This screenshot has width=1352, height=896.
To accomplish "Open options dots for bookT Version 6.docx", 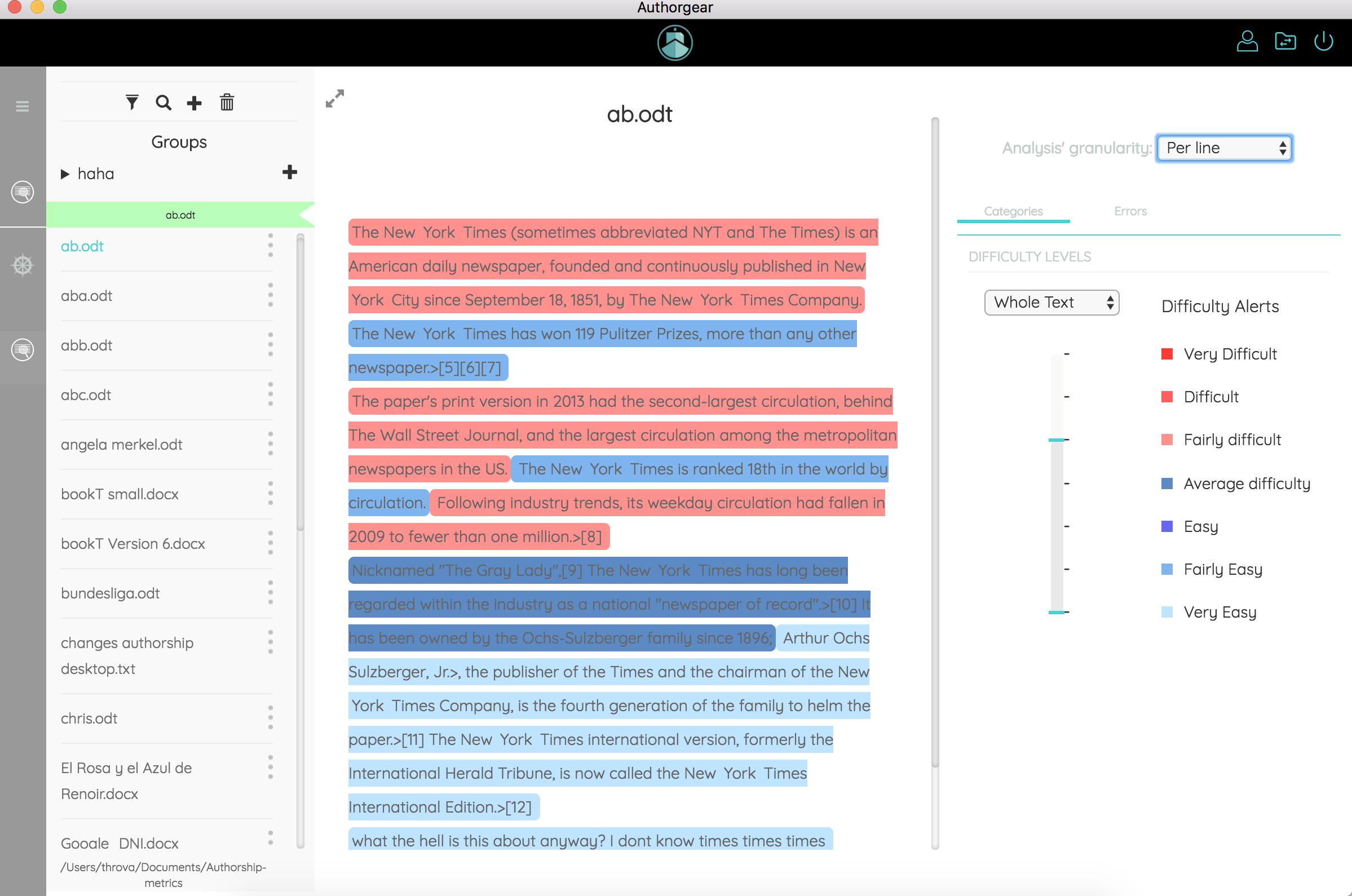I will (x=271, y=543).
